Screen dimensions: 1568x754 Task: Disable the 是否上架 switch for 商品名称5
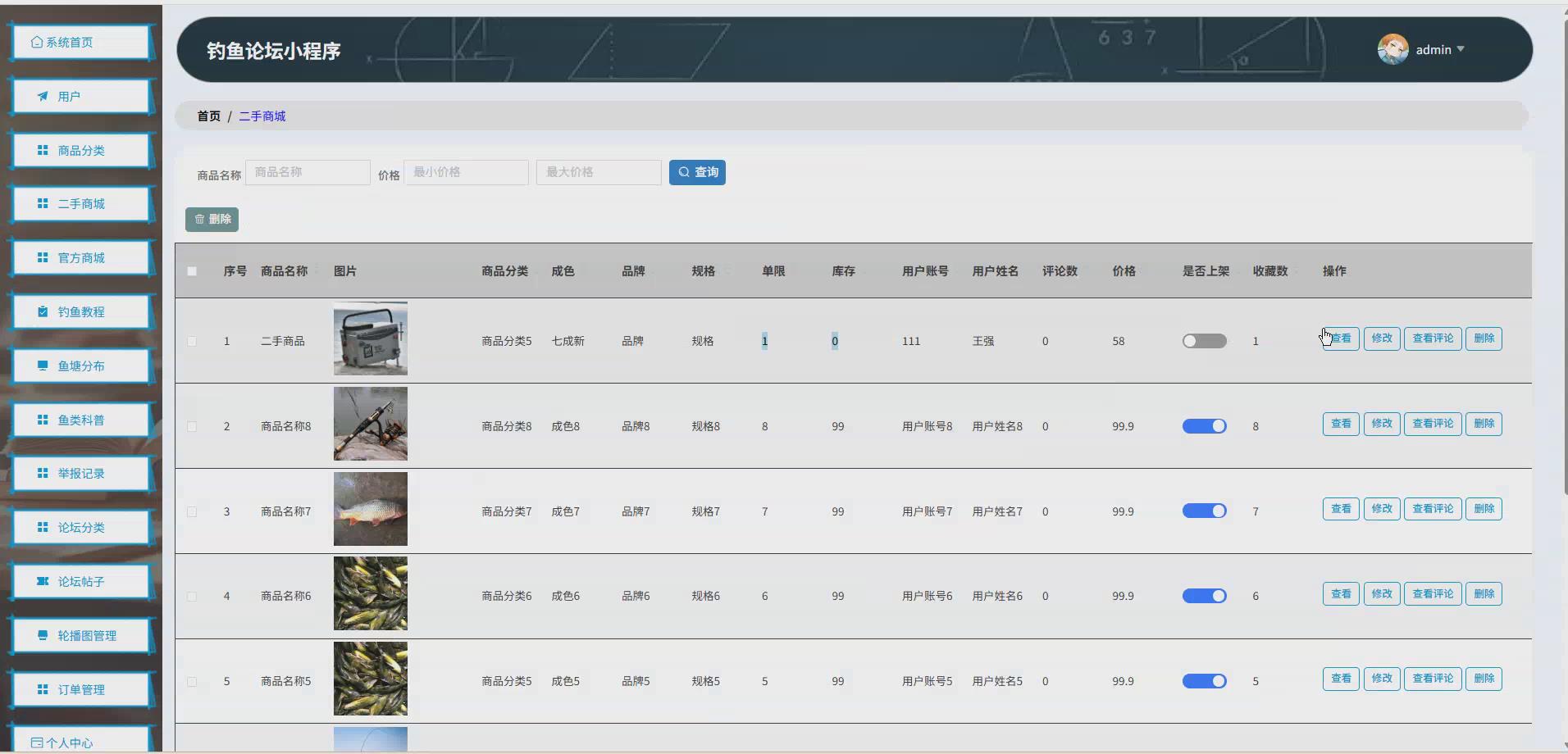[1205, 681]
